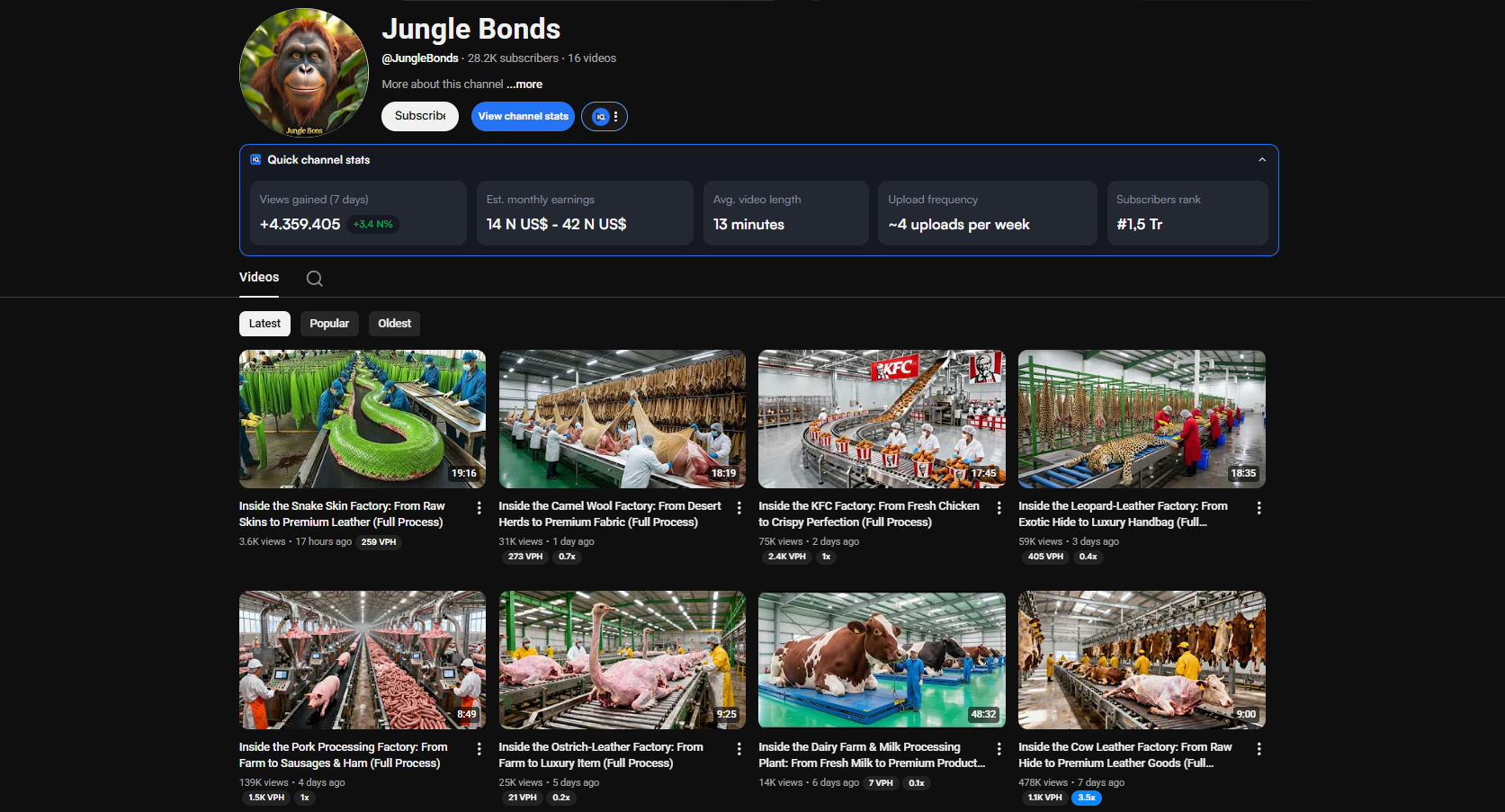Expand channel description with ...more
The height and width of the screenshot is (812, 1505).
pos(524,85)
